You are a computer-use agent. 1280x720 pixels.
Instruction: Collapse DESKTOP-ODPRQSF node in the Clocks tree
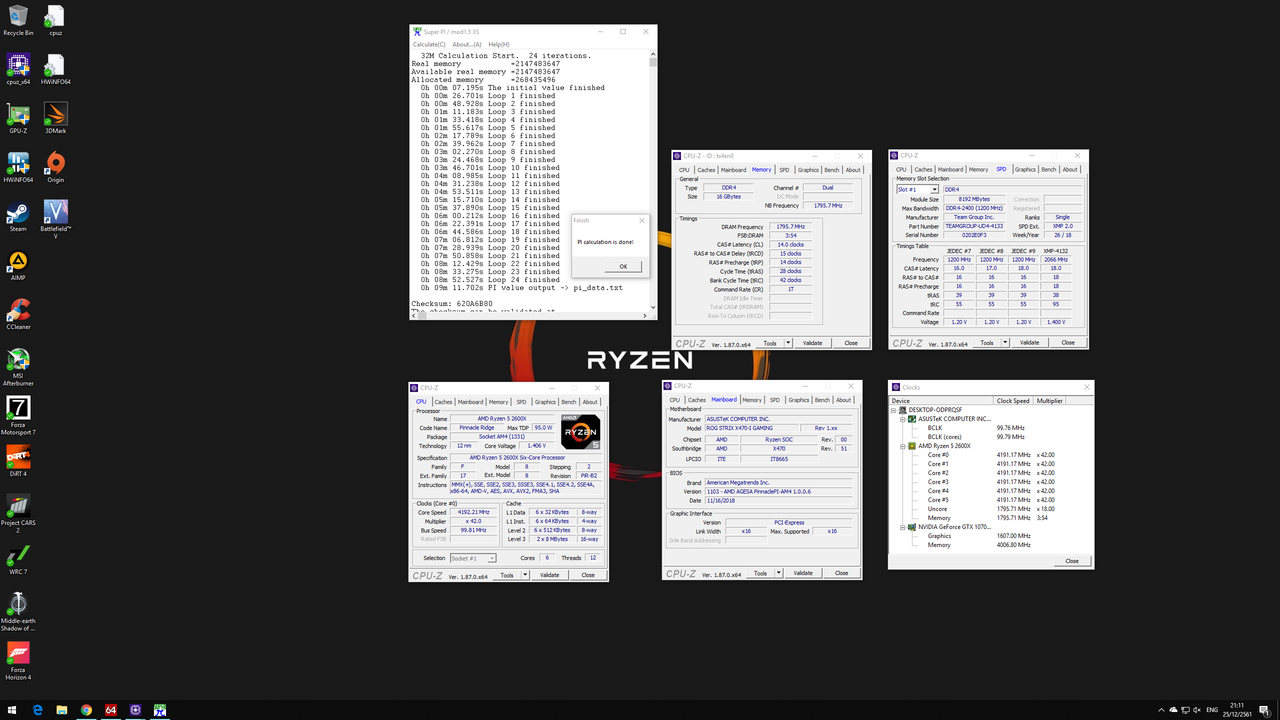[894, 410]
